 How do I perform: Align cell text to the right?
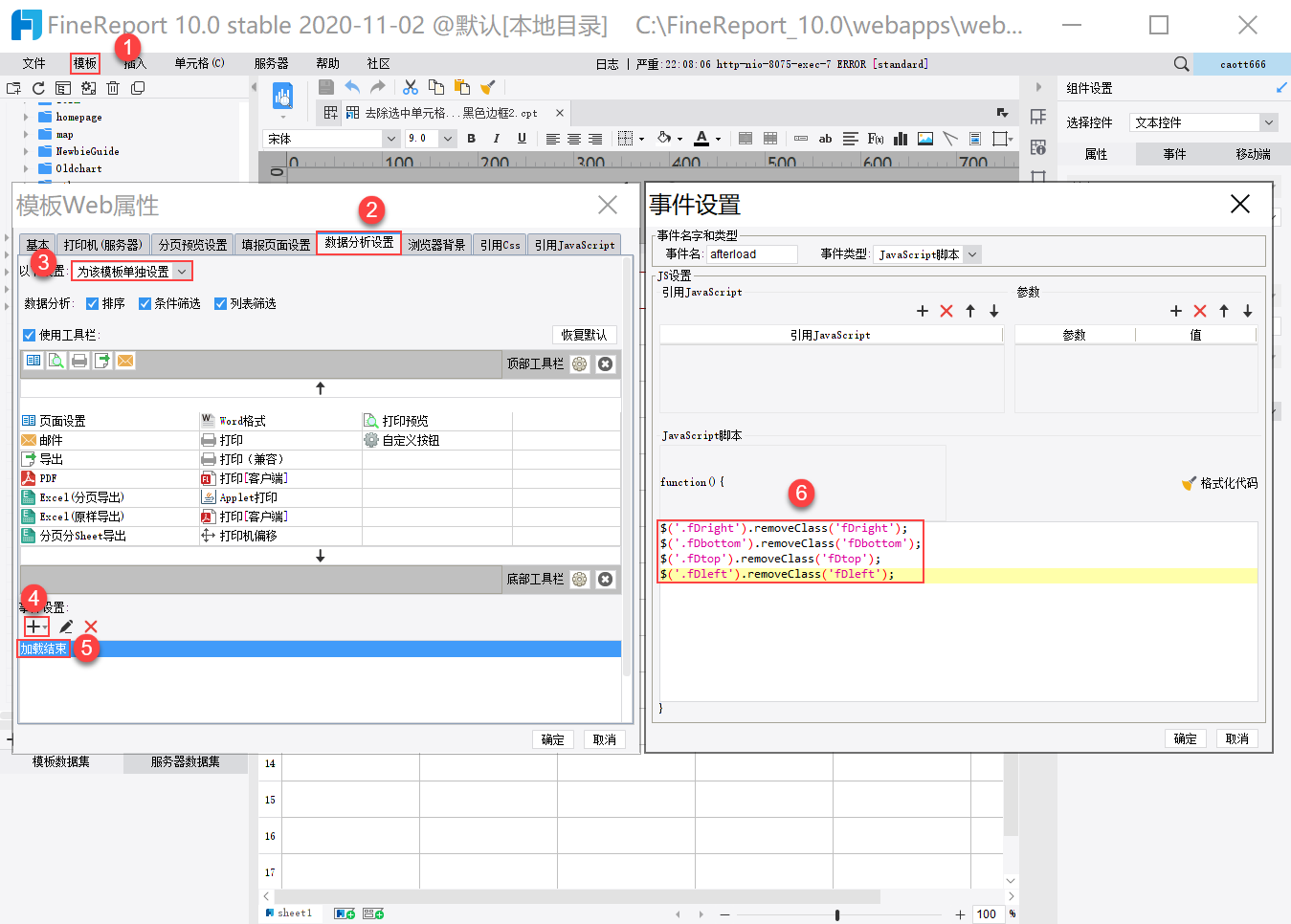pyautogui.click(x=595, y=139)
